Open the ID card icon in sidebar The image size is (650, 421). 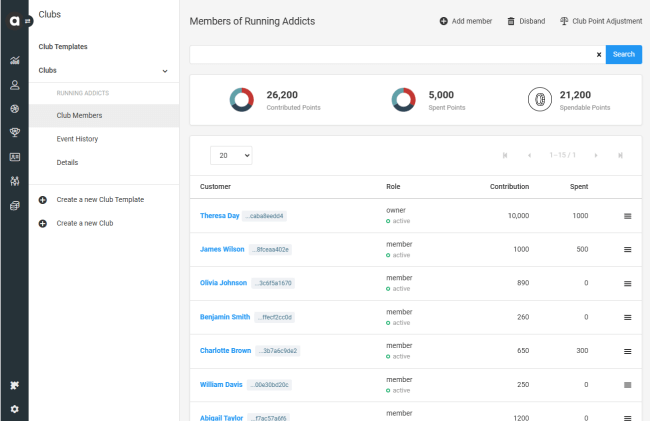(14, 157)
